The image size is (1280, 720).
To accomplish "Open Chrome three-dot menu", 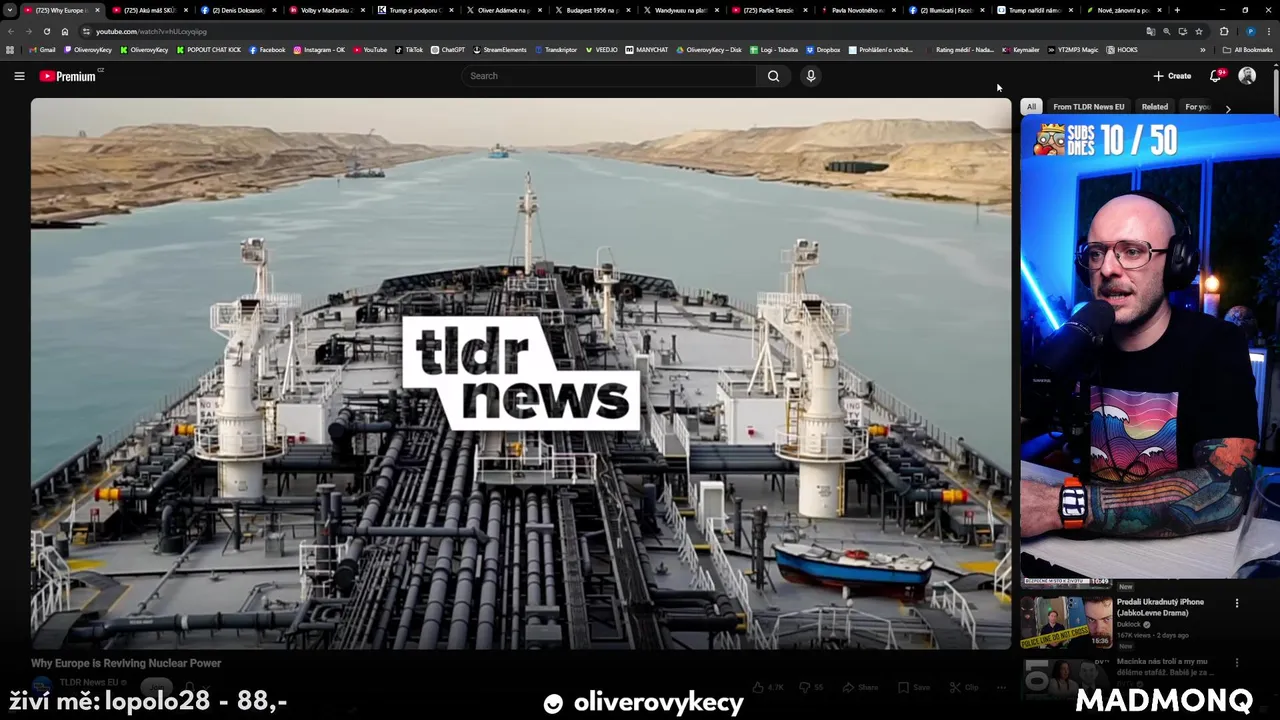I will click(1269, 31).
